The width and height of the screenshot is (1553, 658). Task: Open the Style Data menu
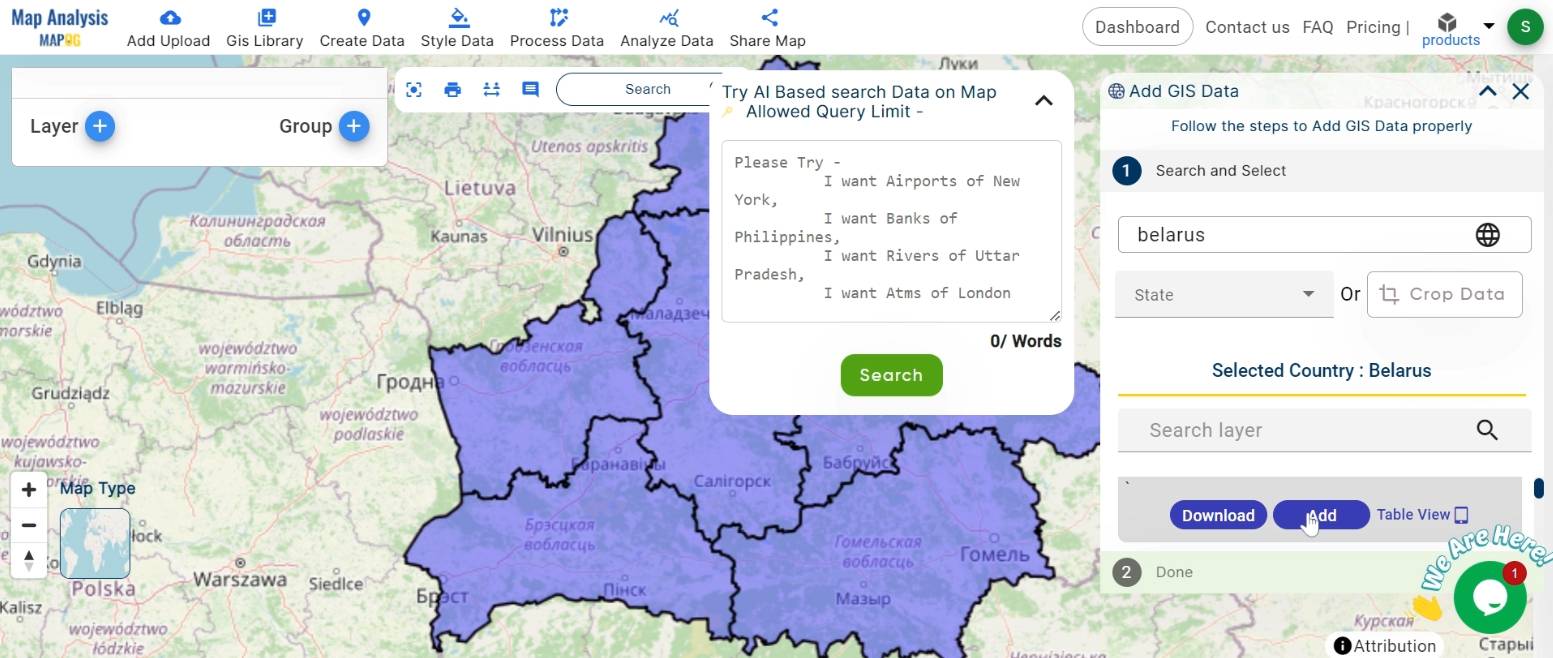click(x=457, y=28)
